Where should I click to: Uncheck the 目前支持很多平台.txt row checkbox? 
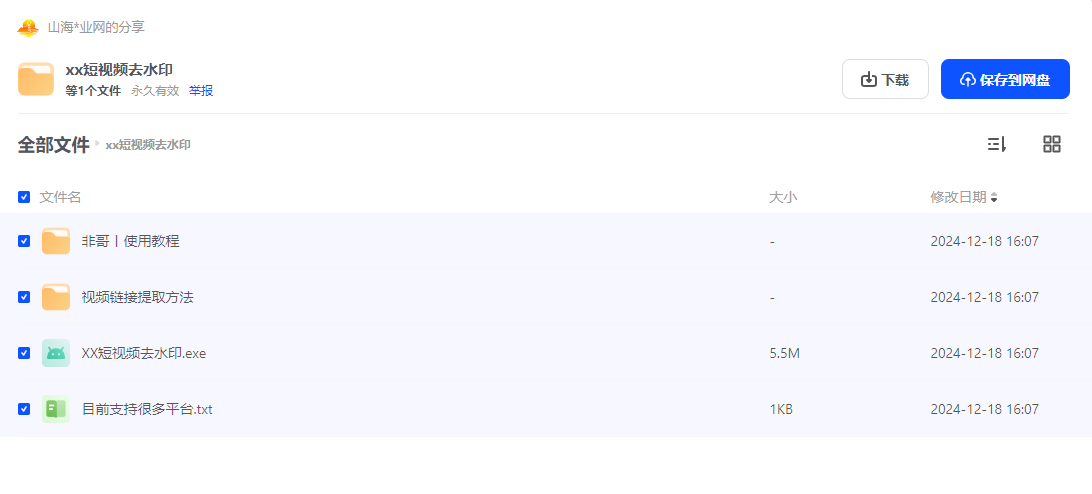pos(24,409)
